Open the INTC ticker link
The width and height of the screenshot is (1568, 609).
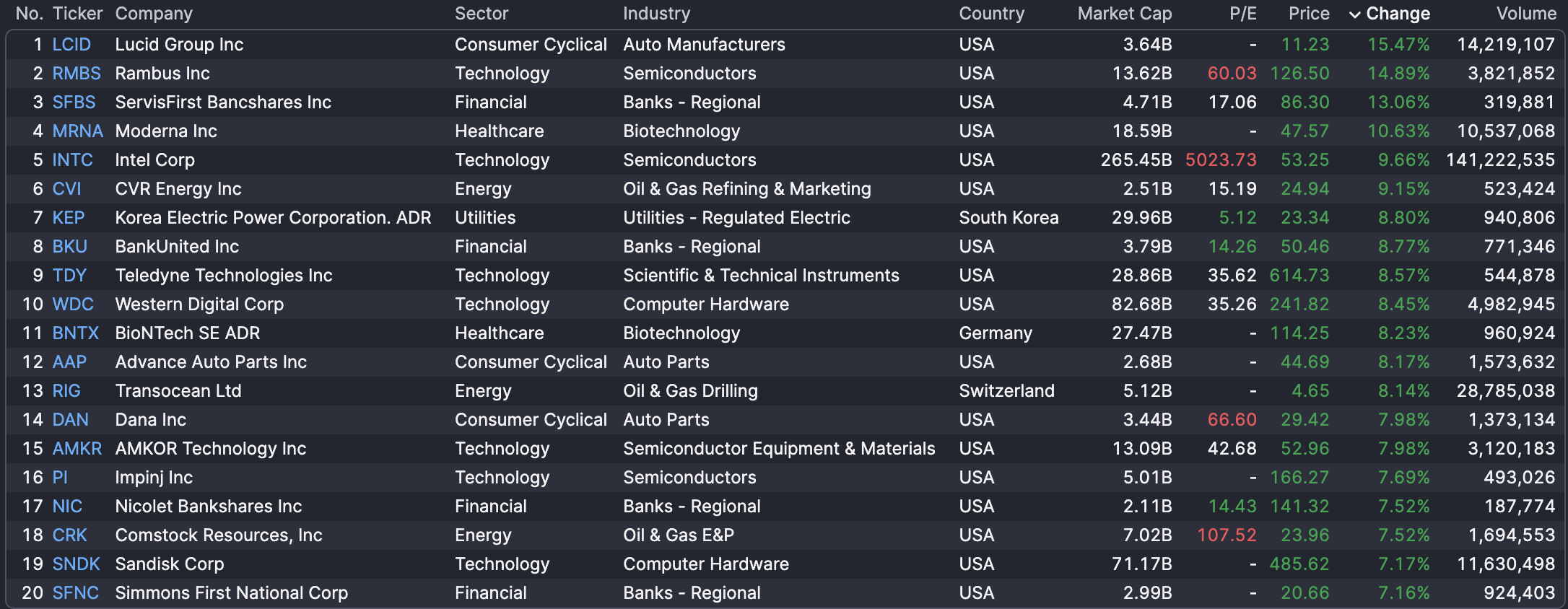(72, 160)
